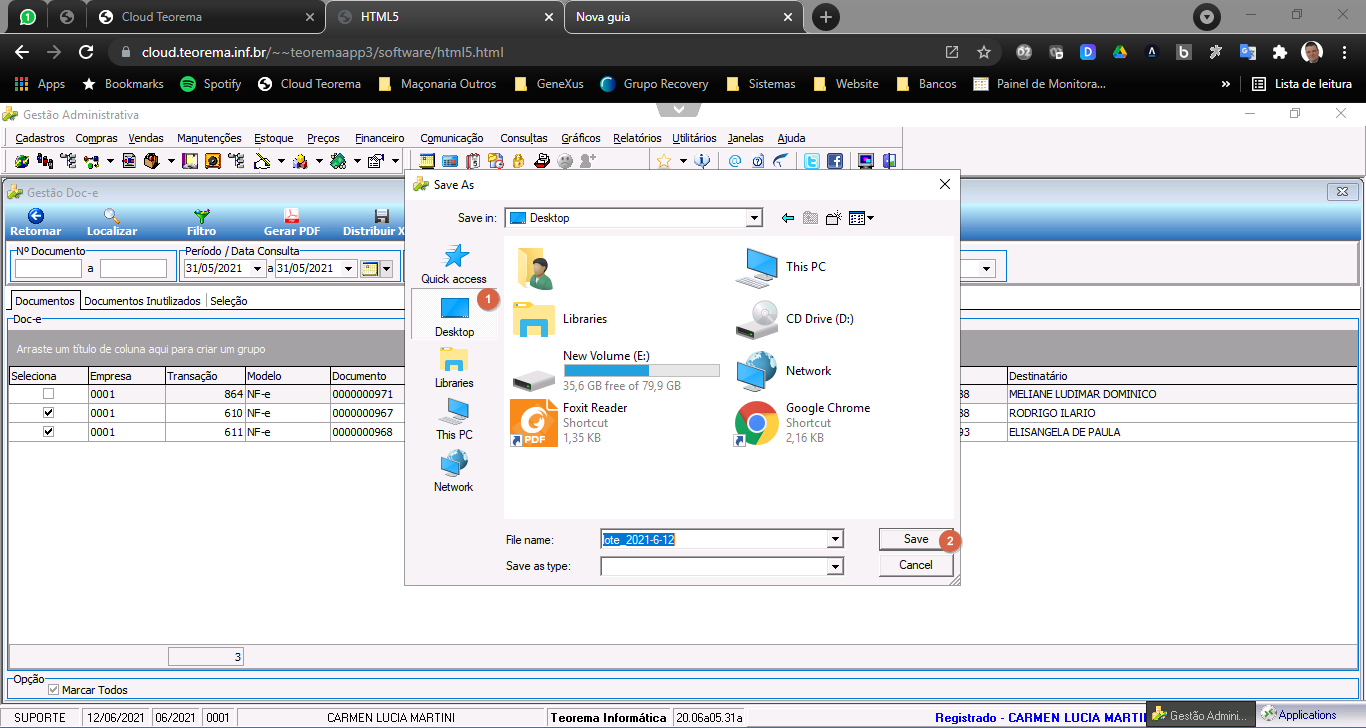Toggle the Marcar Todos checkbox
Screen dimensions: 1366x728
[x=54, y=690]
